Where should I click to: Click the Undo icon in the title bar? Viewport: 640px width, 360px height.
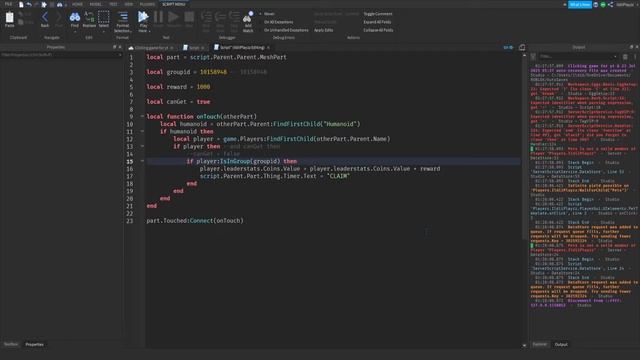click(29, 4)
